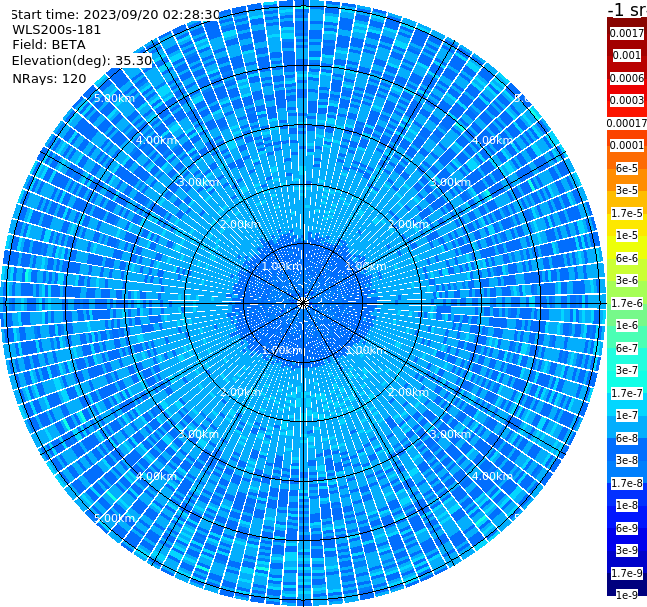Click the 0.00017 colorbar label
The width and height of the screenshot is (647, 607).
627,123
